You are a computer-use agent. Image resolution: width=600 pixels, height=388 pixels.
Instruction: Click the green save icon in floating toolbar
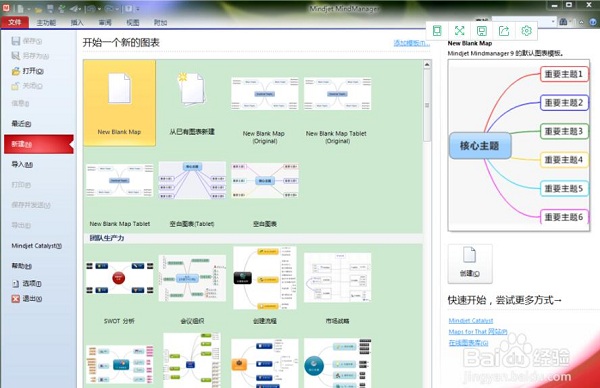click(482, 31)
